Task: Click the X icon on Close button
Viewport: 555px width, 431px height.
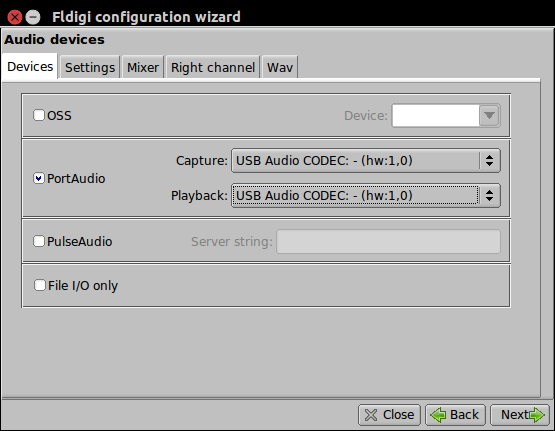Action: point(371,415)
